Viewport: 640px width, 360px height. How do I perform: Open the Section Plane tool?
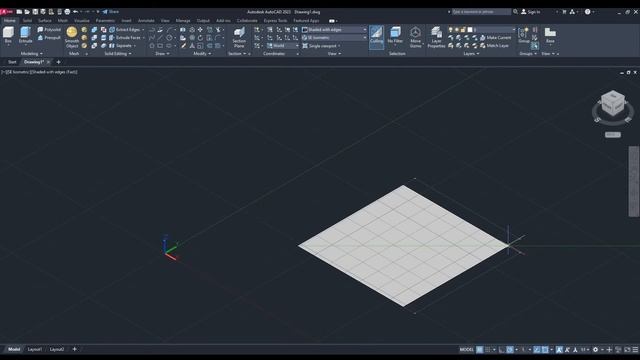coord(239,37)
